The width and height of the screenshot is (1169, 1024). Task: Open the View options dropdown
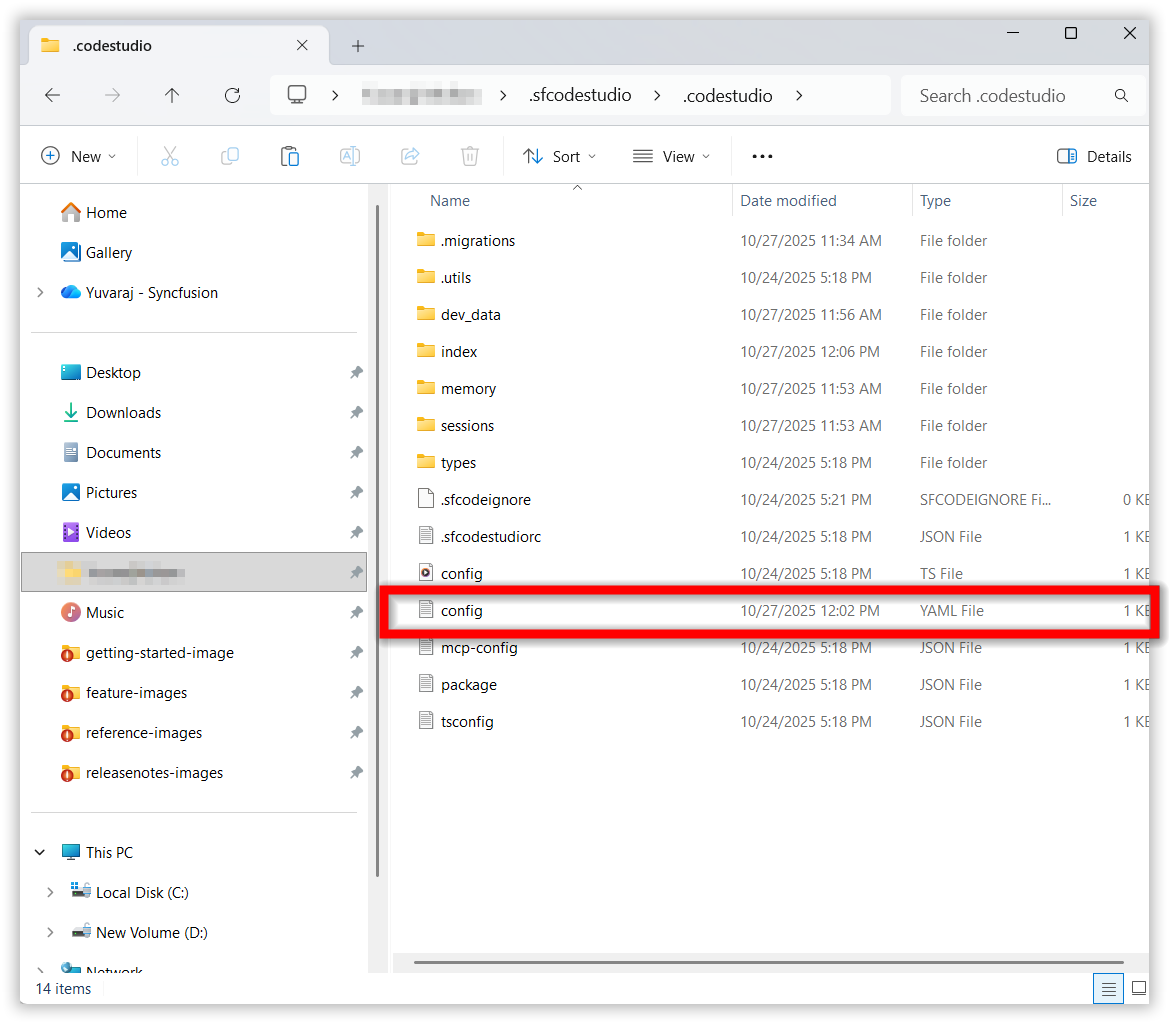[671, 156]
